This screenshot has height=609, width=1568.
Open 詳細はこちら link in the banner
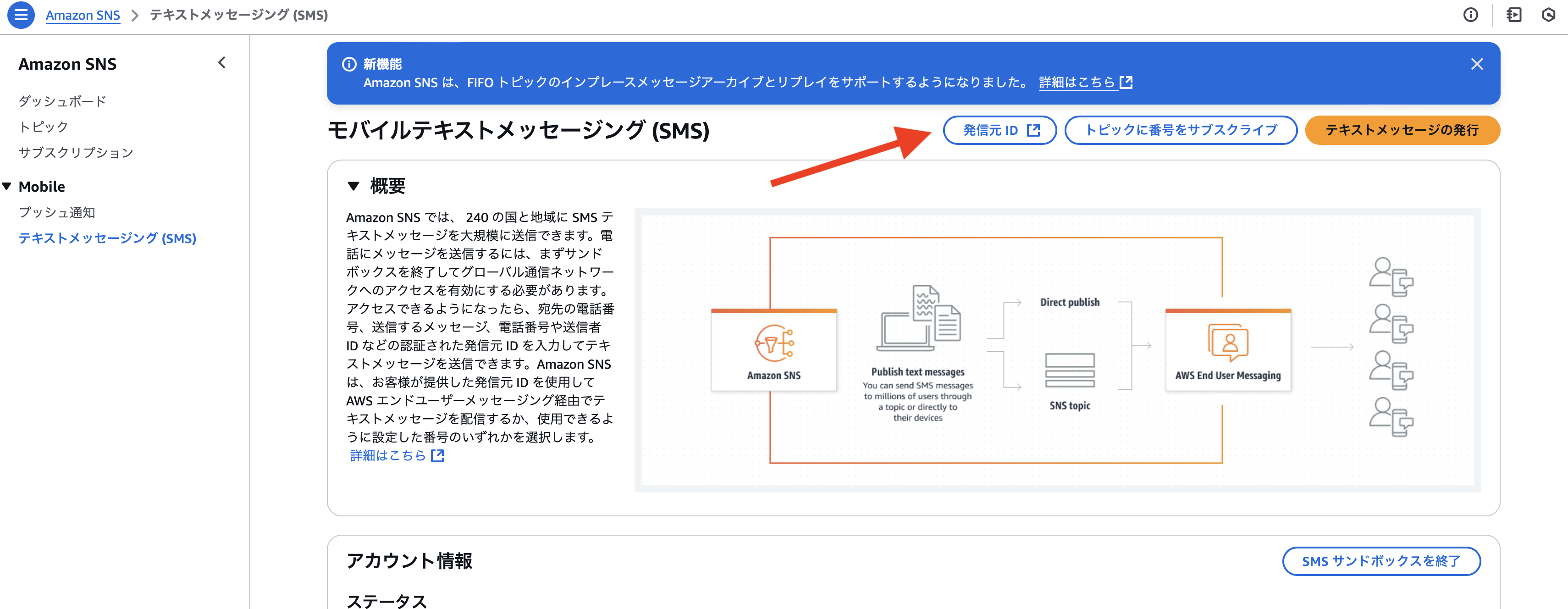(1077, 82)
